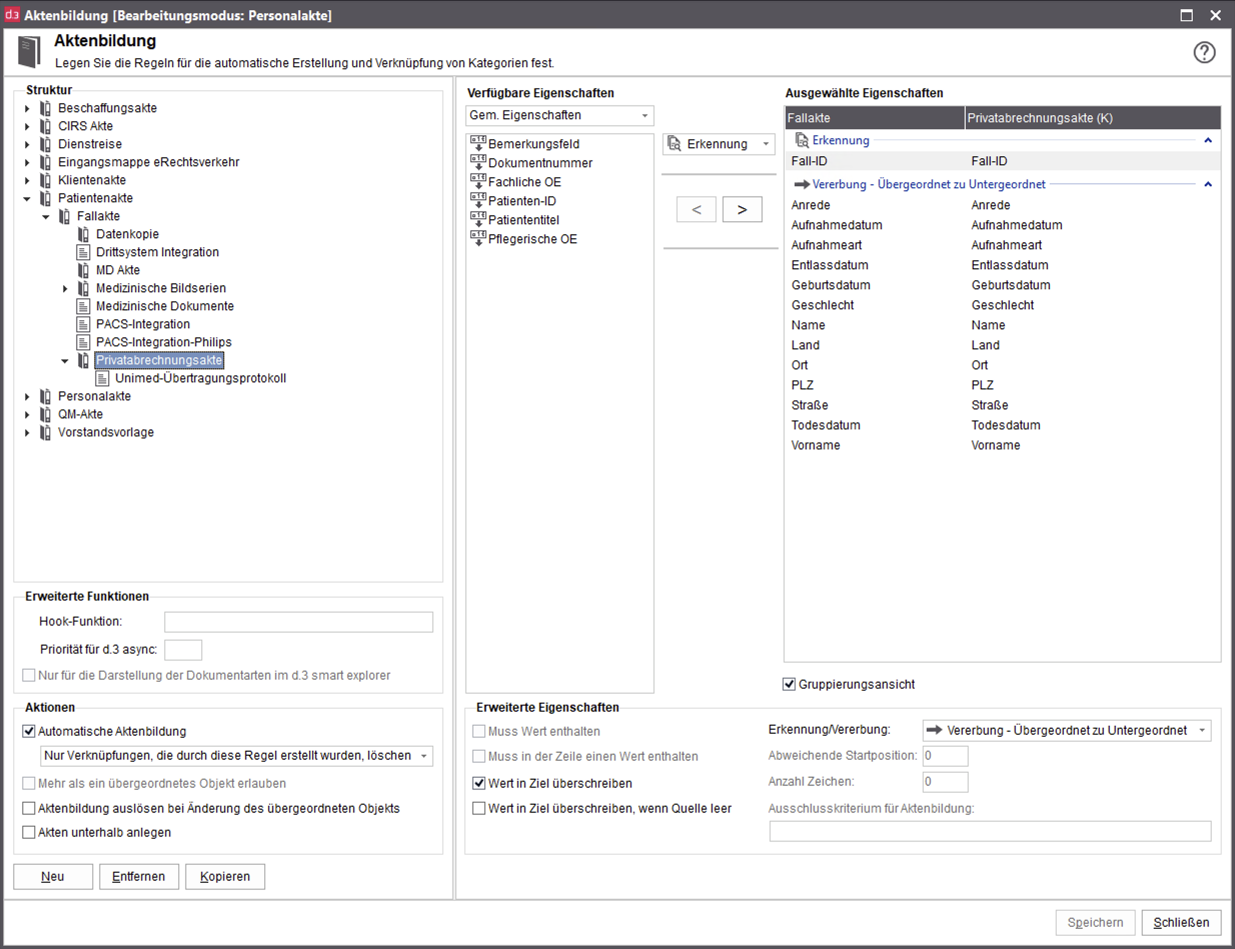The image size is (1235, 949).
Task: Click the d.3 logo in the title bar
Action: tap(13, 14)
